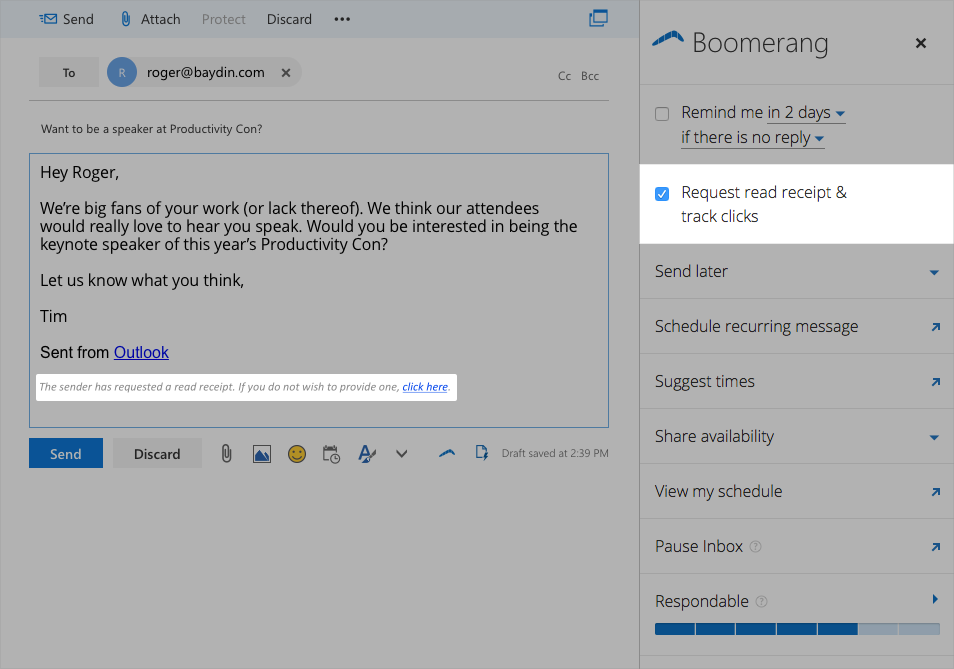Insert picture inline using image icon
954x669 pixels.
click(x=262, y=454)
